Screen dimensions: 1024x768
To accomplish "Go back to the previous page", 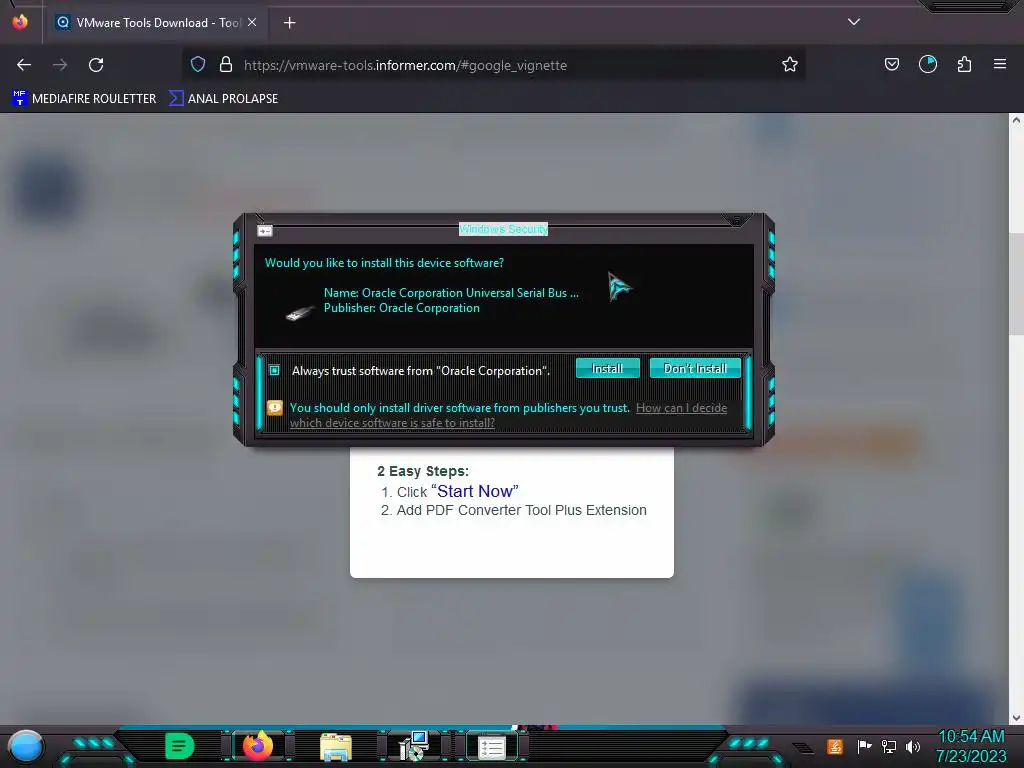I will pyautogui.click(x=24, y=65).
